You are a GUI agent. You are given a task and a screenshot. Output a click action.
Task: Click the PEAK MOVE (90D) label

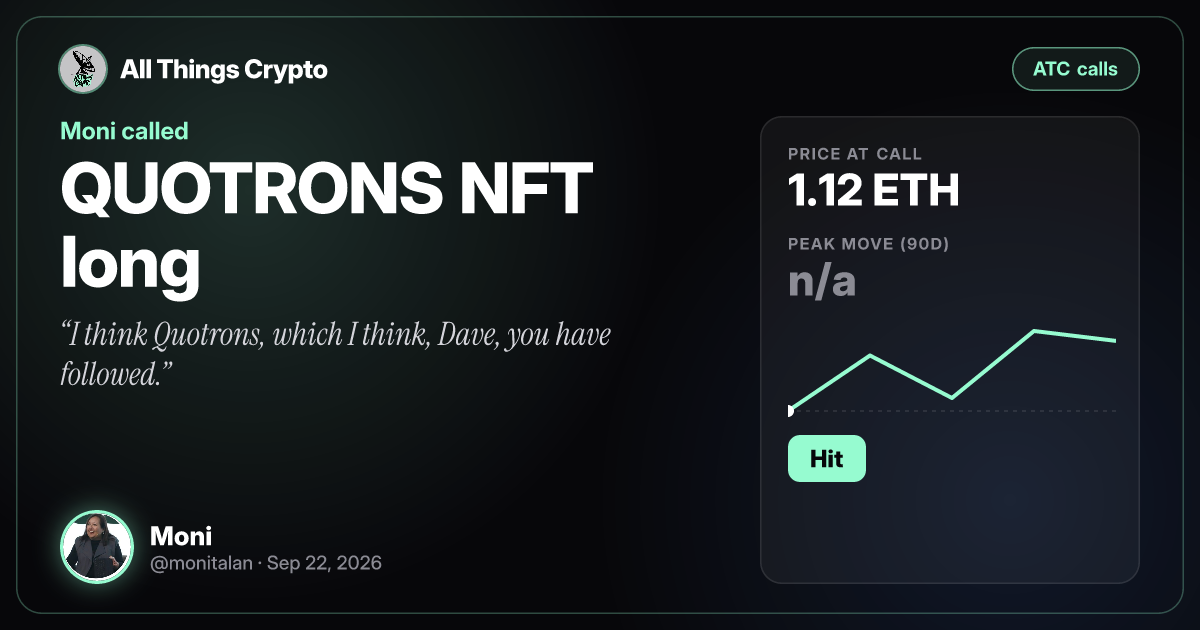pyautogui.click(x=866, y=244)
